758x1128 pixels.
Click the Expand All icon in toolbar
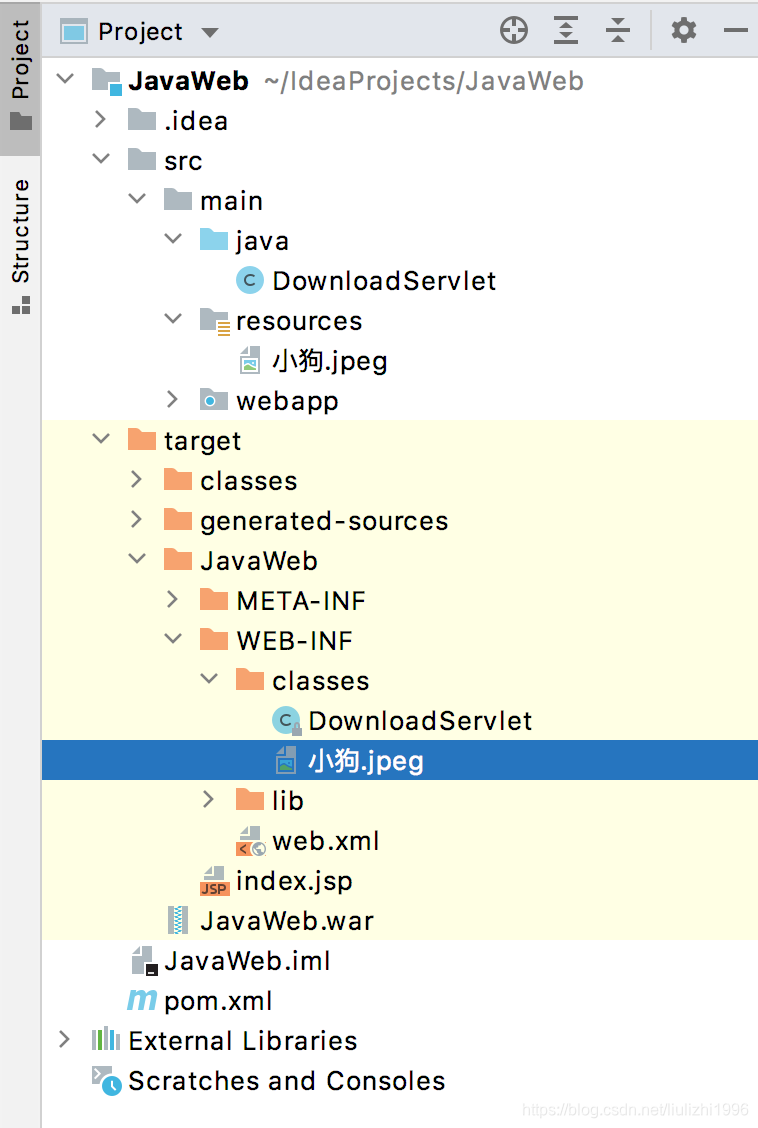coord(566,30)
